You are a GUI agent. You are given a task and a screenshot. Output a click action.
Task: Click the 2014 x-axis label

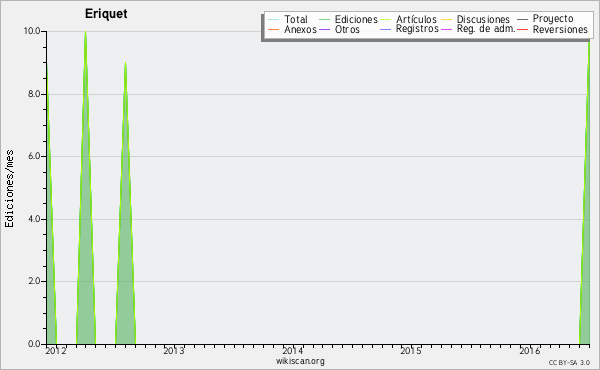(x=293, y=350)
